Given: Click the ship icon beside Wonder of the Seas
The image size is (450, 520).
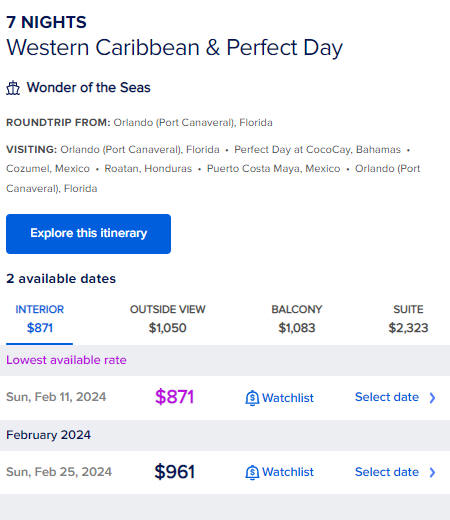Looking at the screenshot, I should coord(13,88).
